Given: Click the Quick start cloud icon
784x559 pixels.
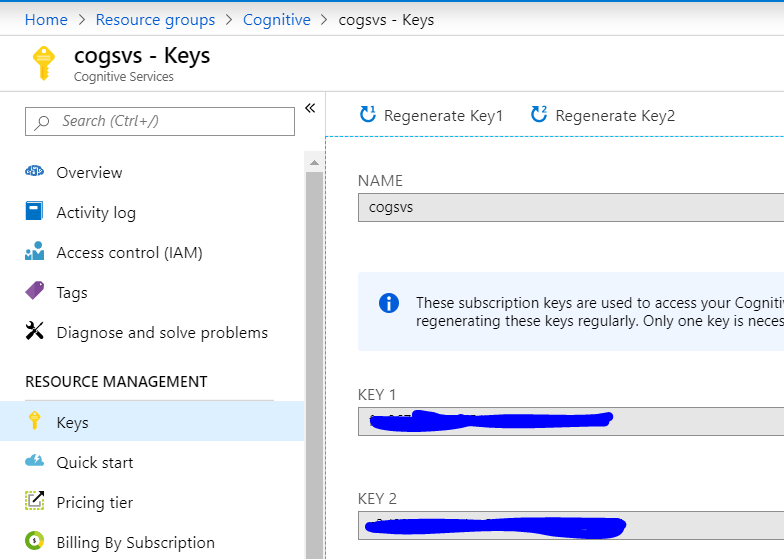Looking at the screenshot, I should [35, 461].
